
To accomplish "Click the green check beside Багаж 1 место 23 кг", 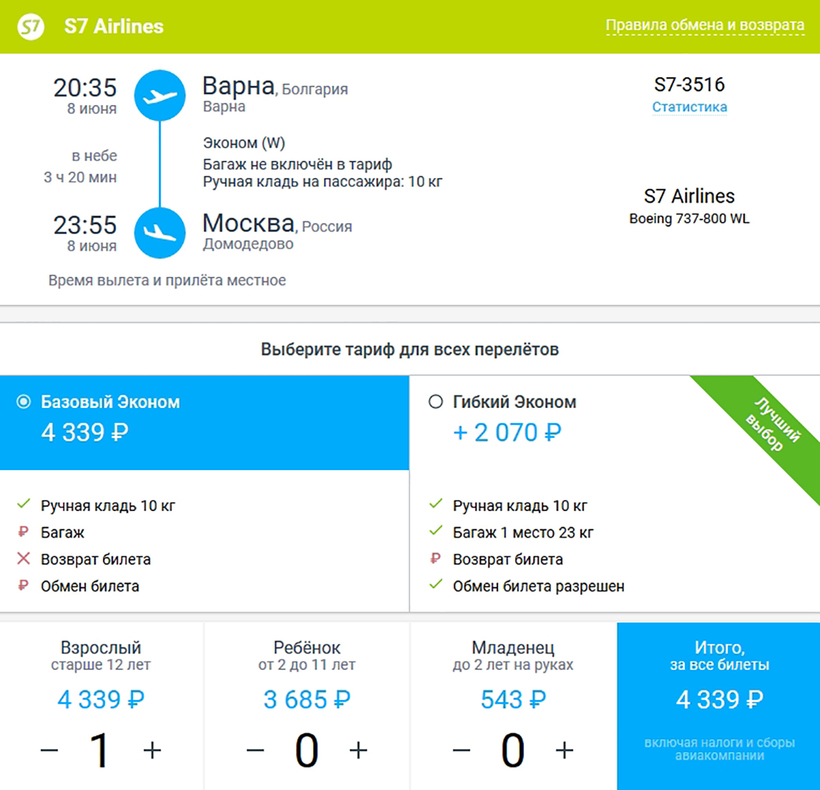I will pos(436,531).
